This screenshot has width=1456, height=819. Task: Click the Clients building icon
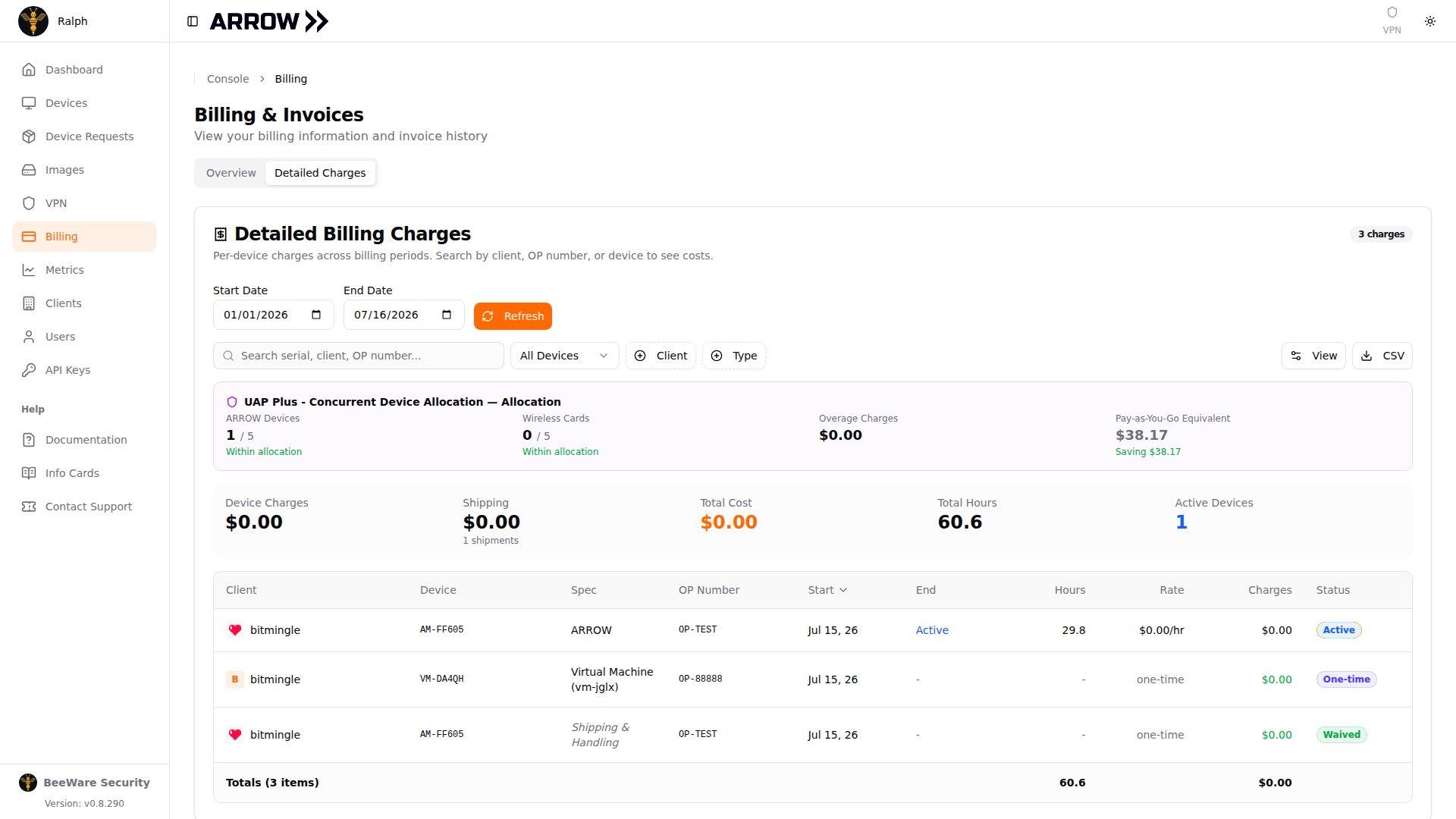(x=29, y=303)
